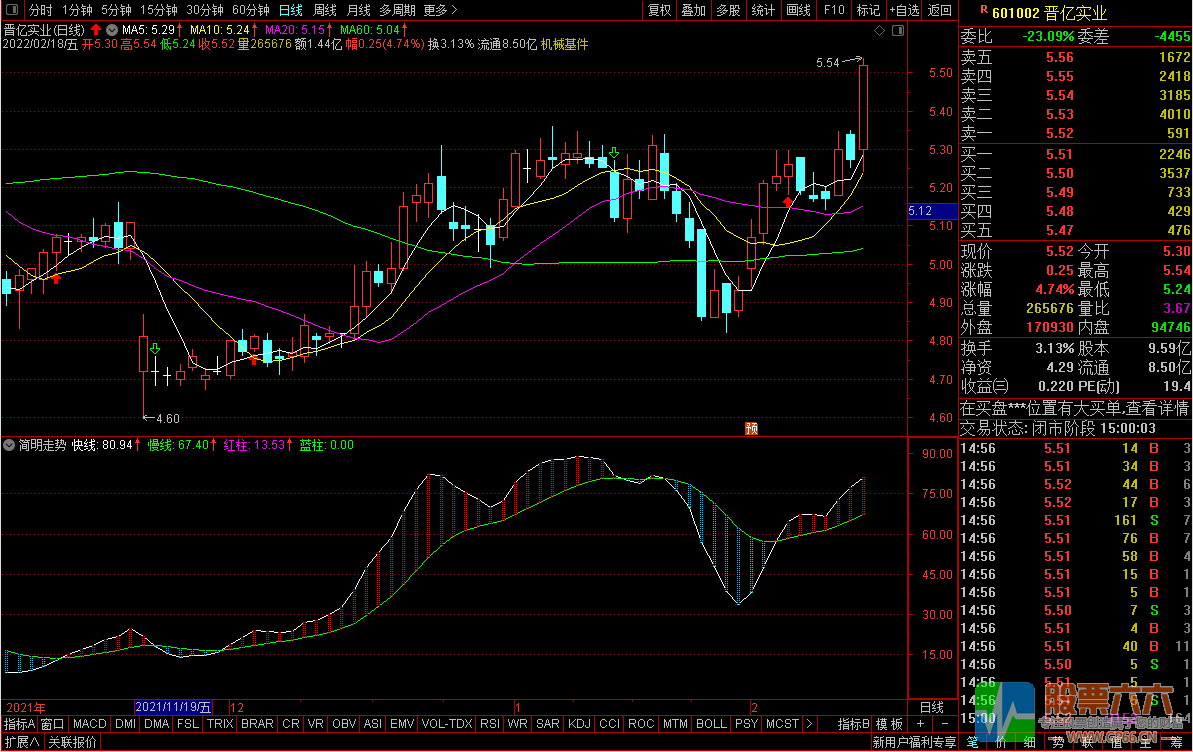Click the 2021/11/19/五 date marker
Screen dimensions: 1193x752
(173, 707)
